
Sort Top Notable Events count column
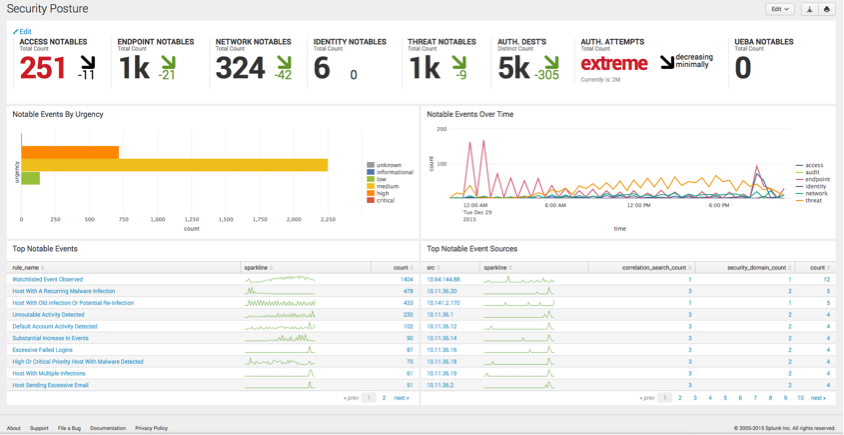pos(404,268)
